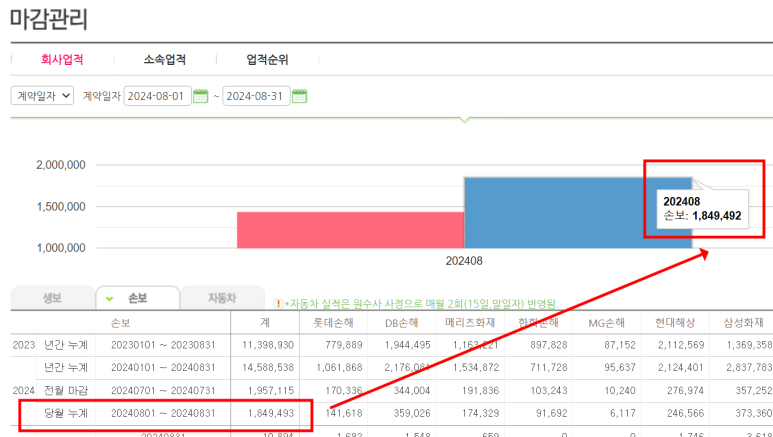Click the 전월 마감 row label
Image resolution: width=773 pixels, height=437 pixels.
[66, 390]
